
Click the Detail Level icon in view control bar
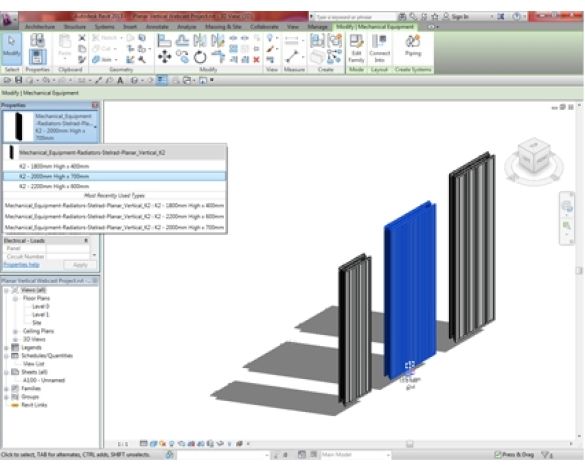coord(143,444)
